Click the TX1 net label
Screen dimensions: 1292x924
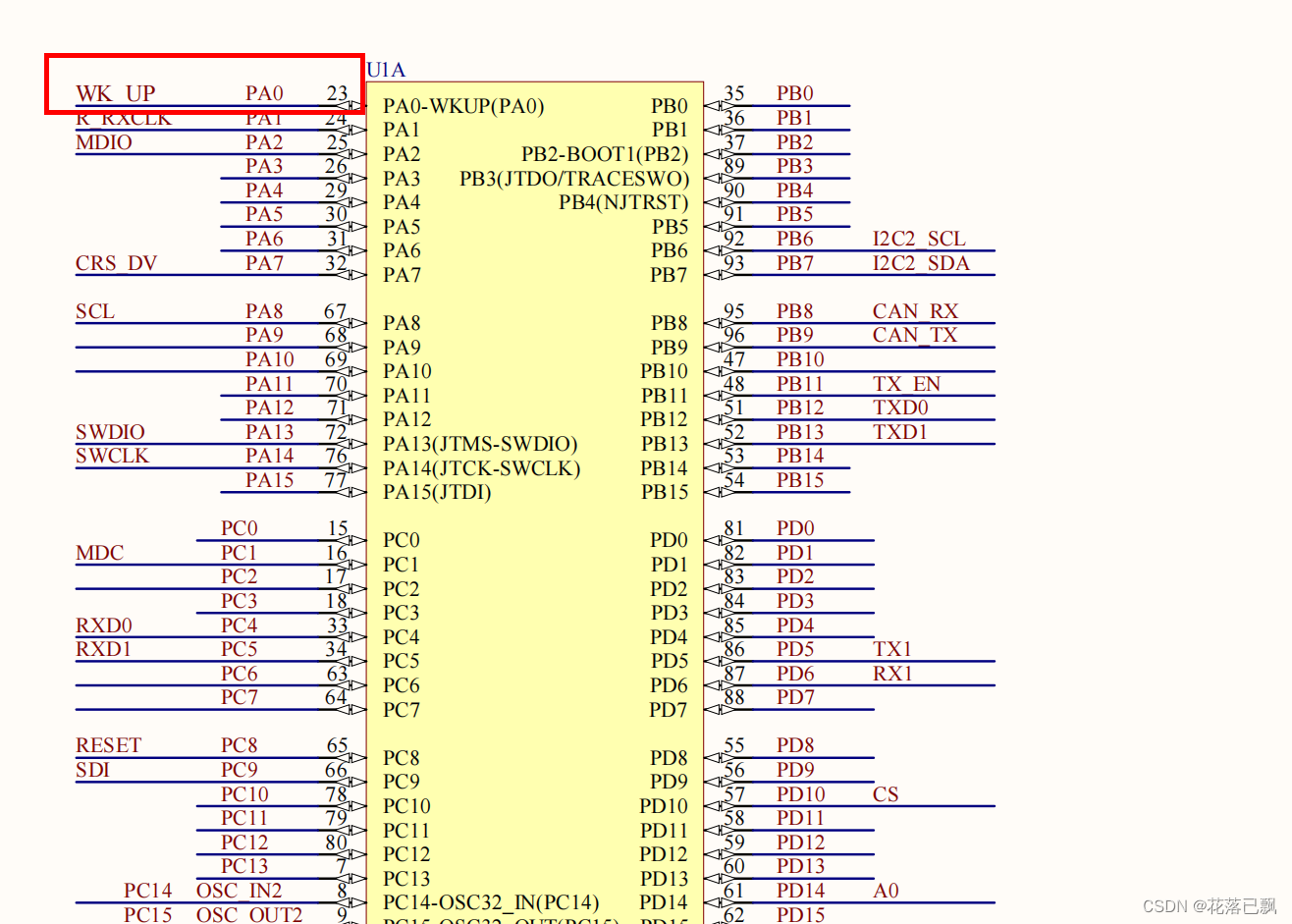tap(892, 649)
